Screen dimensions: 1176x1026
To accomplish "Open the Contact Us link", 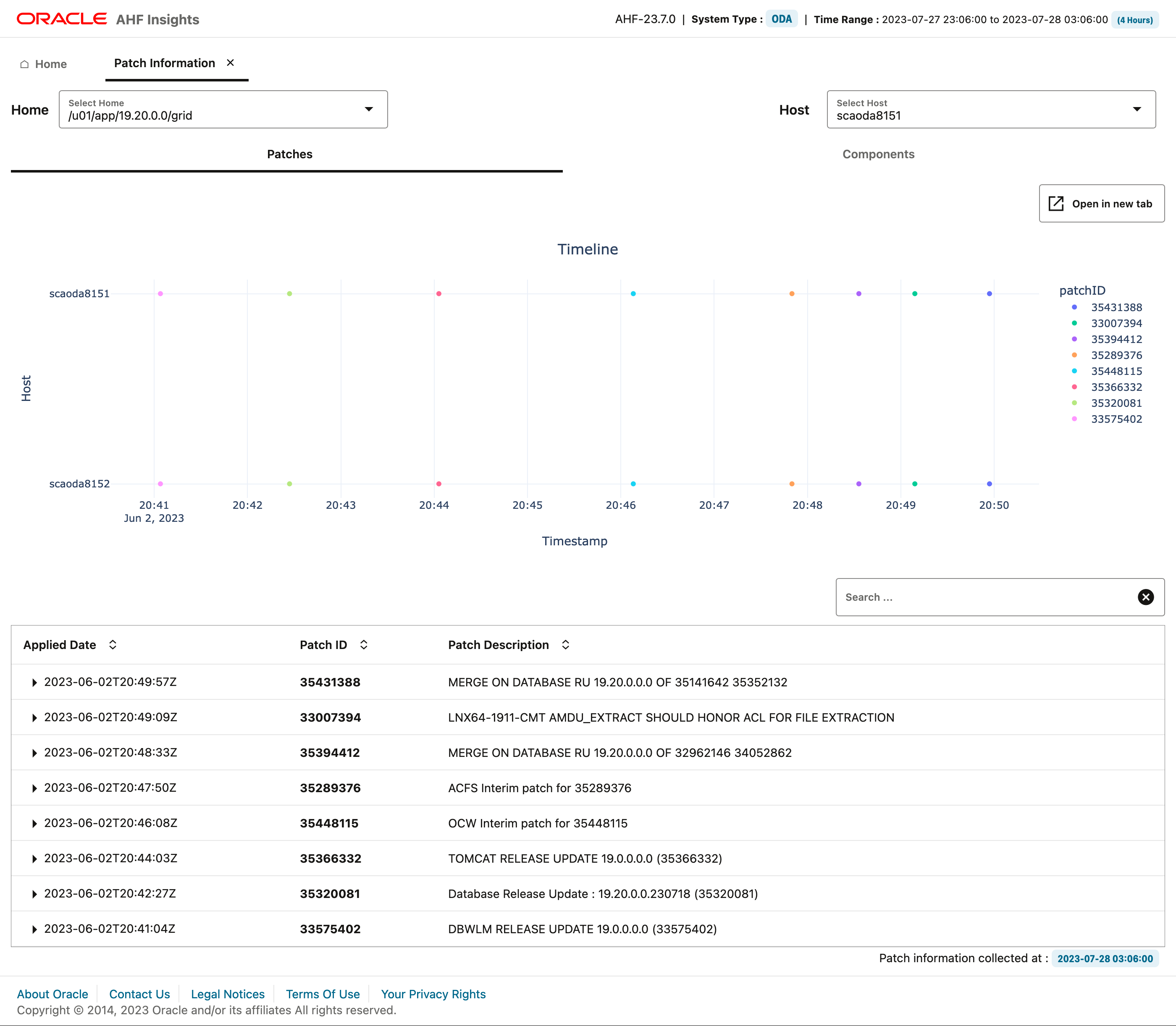I will 140,994.
